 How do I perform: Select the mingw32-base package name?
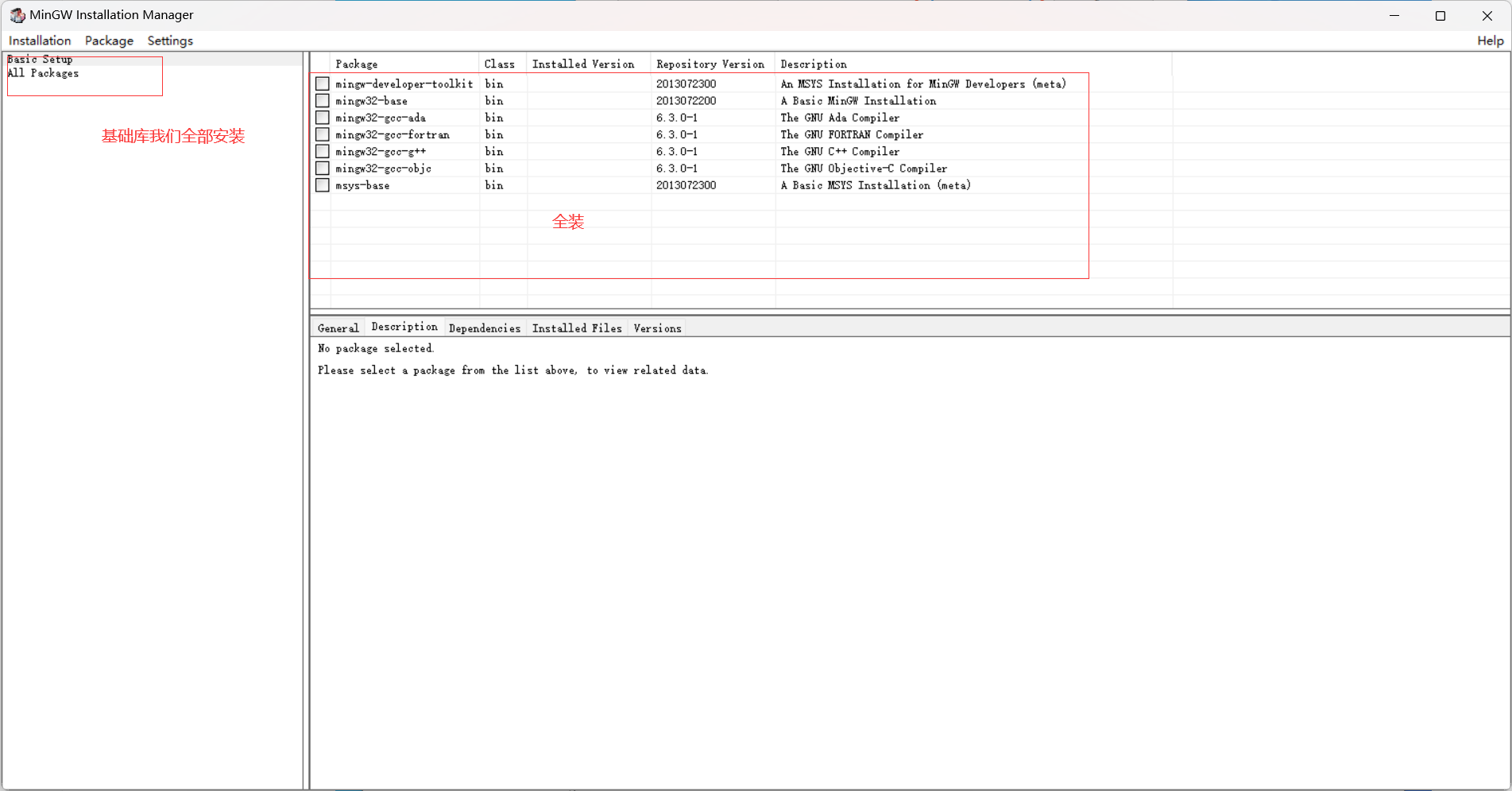tap(371, 101)
